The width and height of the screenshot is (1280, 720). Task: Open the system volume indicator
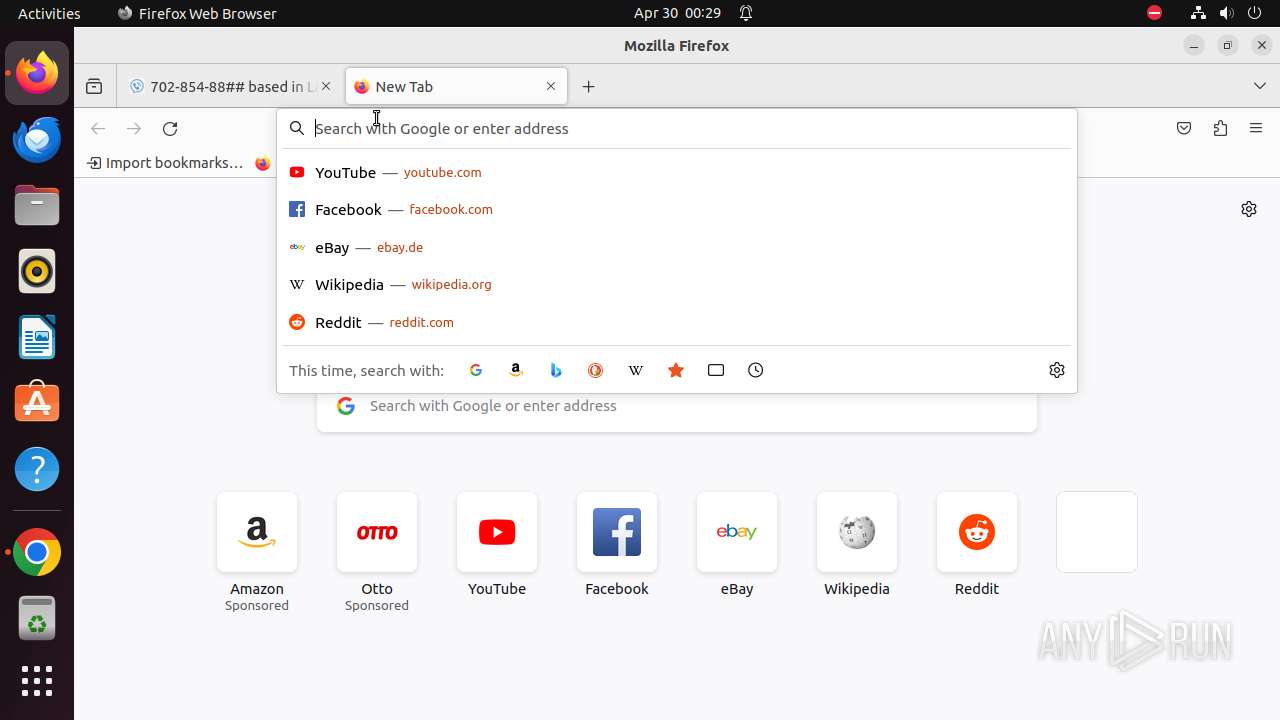click(x=1227, y=13)
